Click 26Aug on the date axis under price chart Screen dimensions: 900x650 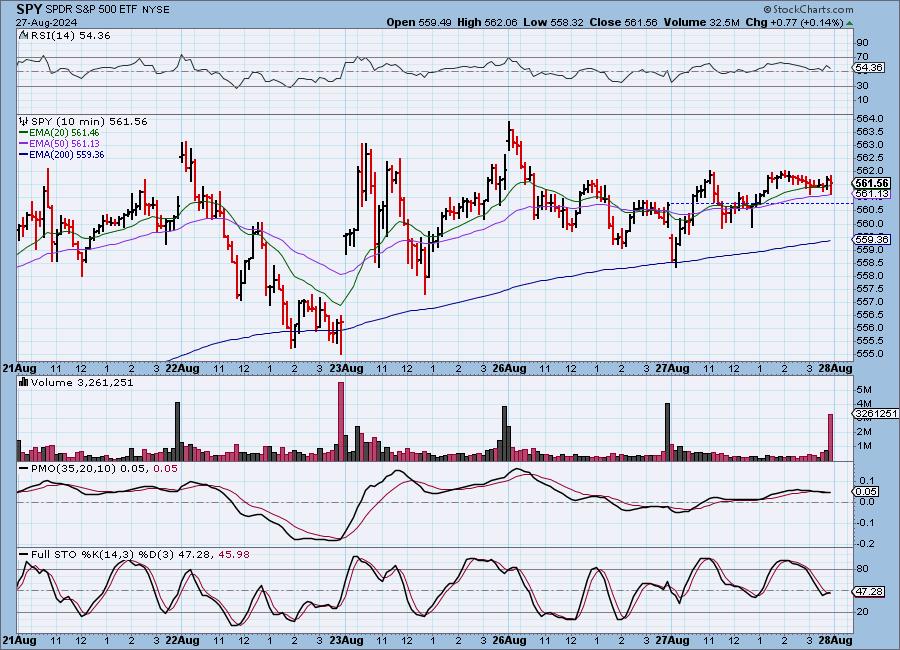510,368
